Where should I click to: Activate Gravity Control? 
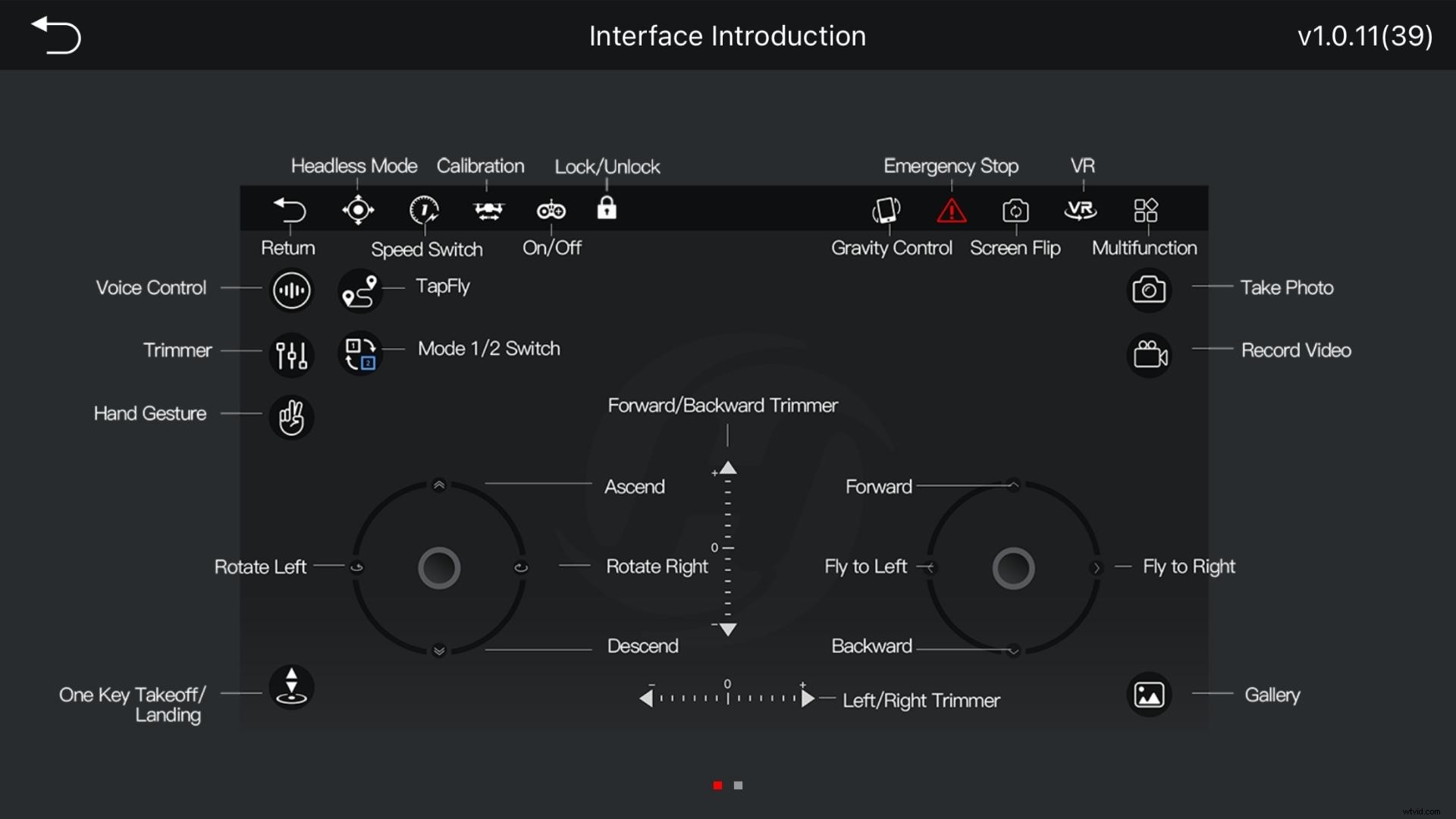click(886, 210)
